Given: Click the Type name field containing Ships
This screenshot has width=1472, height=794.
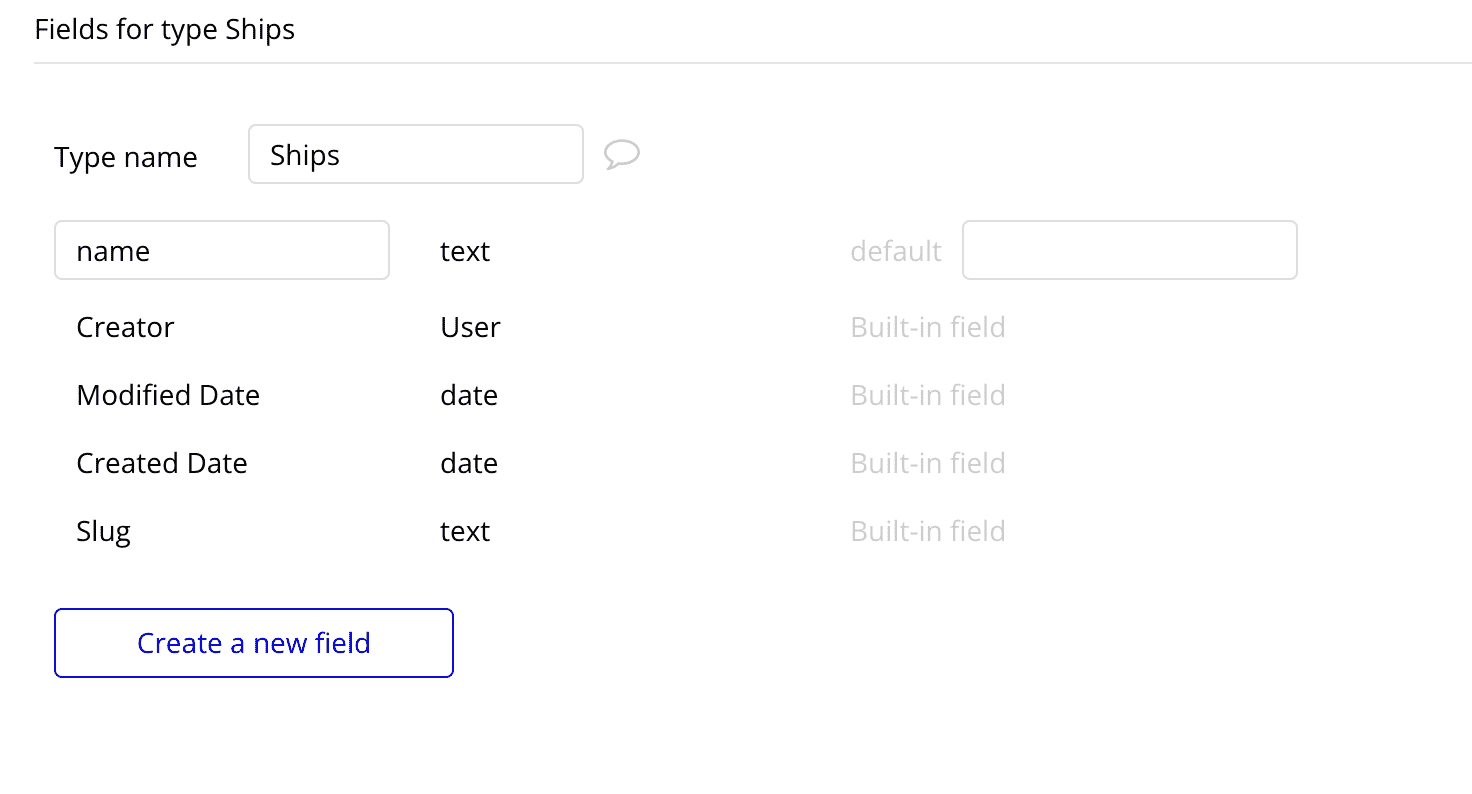Looking at the screenshot, I should [416, 154].
